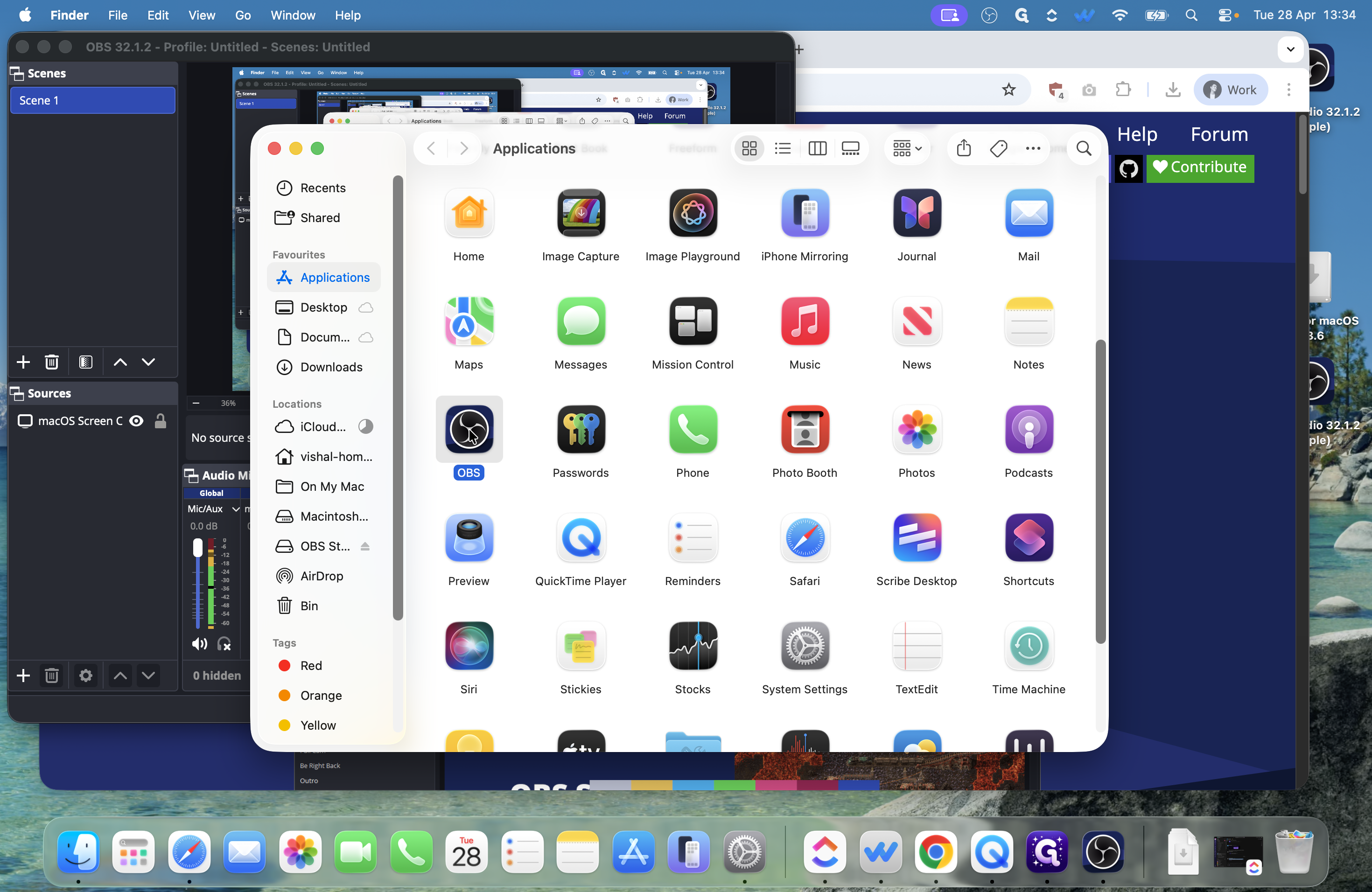Move source up in OBS Sources
The width and height of the screenshot is (1372, 892).
point(120,676)
